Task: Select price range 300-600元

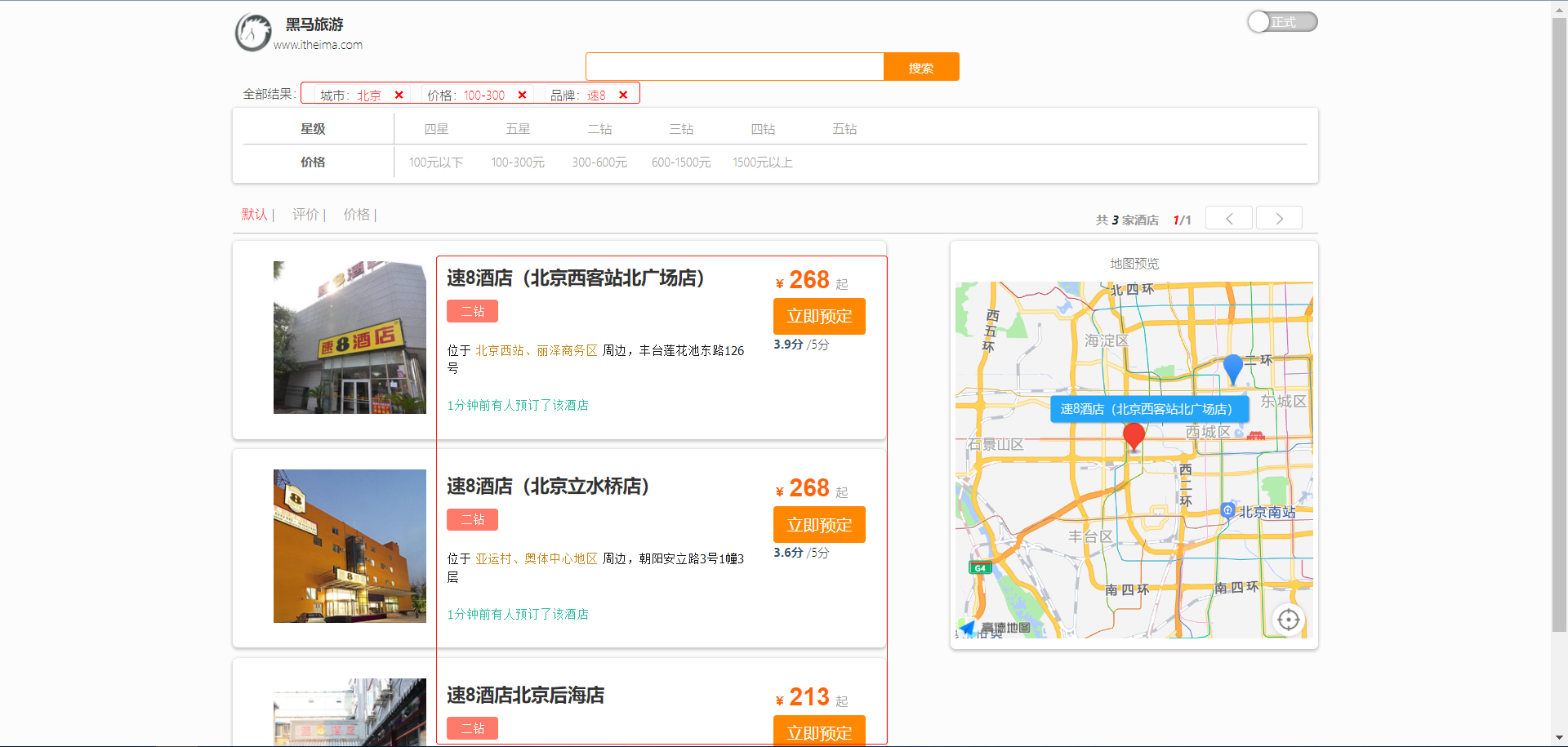Action: pos(599,162)
